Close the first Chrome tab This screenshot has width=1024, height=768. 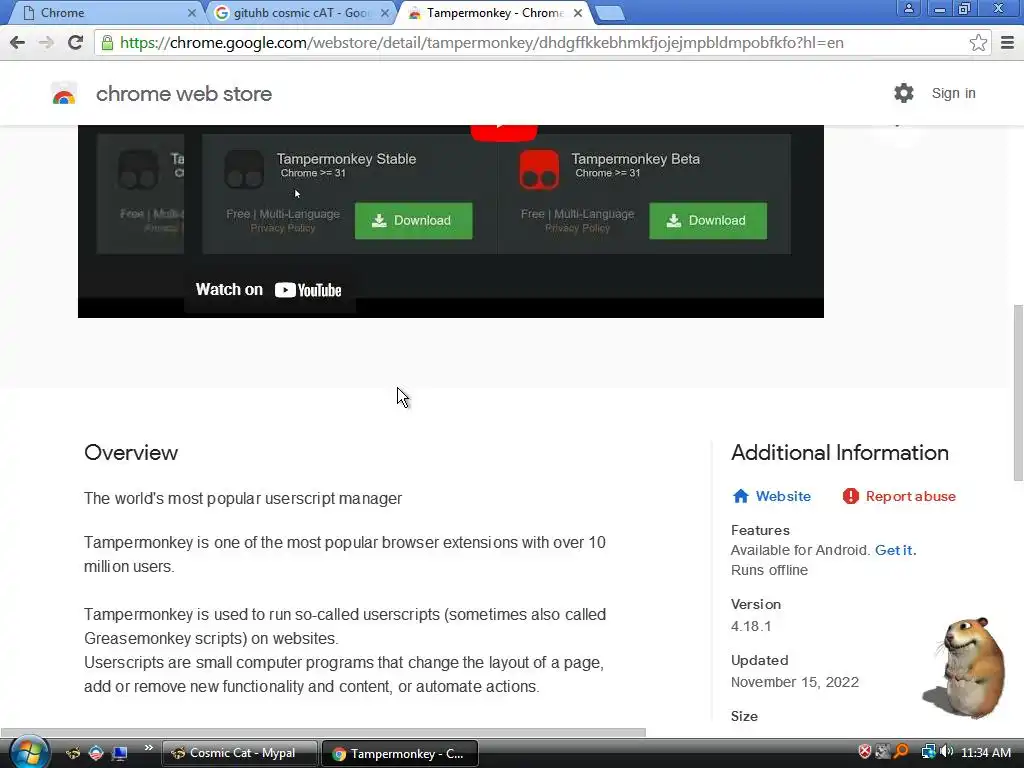[191, 13]
